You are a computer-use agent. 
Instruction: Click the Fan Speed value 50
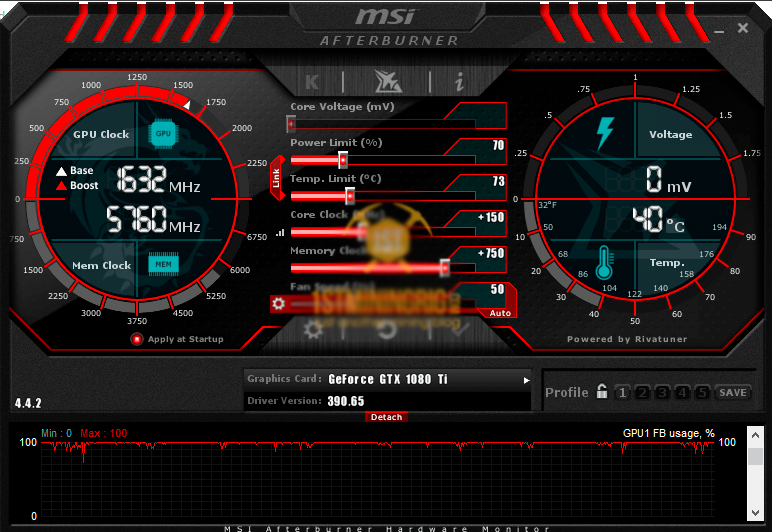497,289
